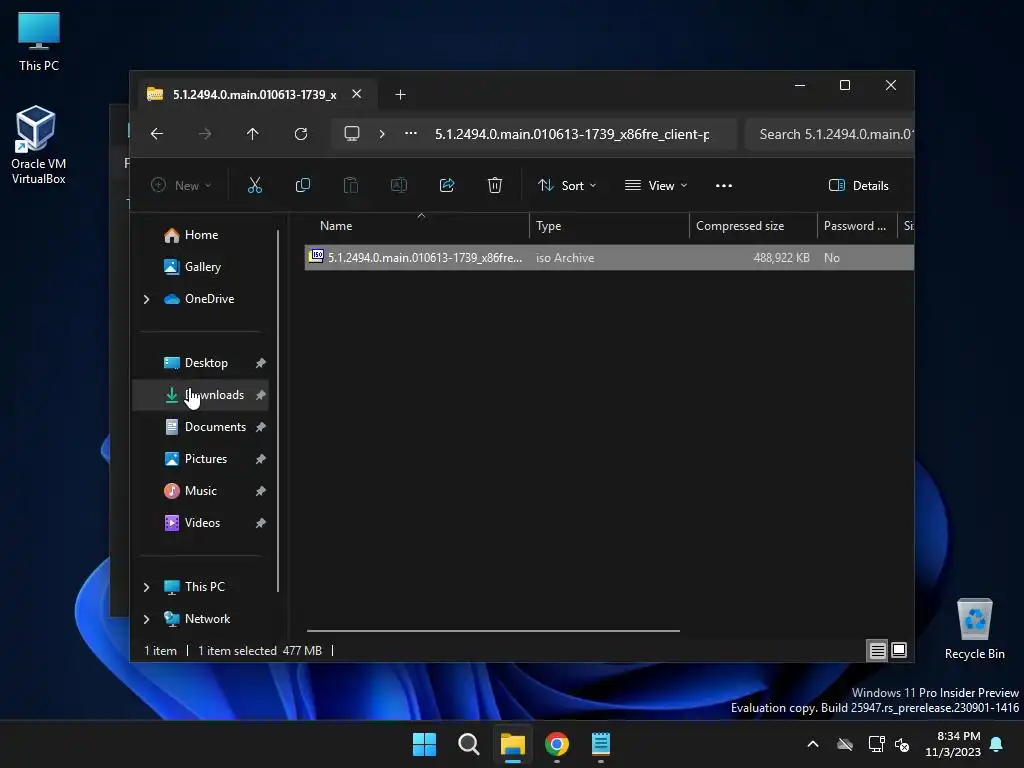Sort by Compressed size column header

[753, 226]
